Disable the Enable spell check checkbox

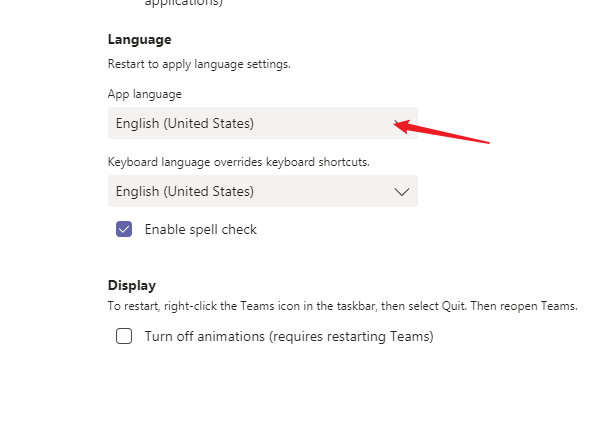(124, 229)
